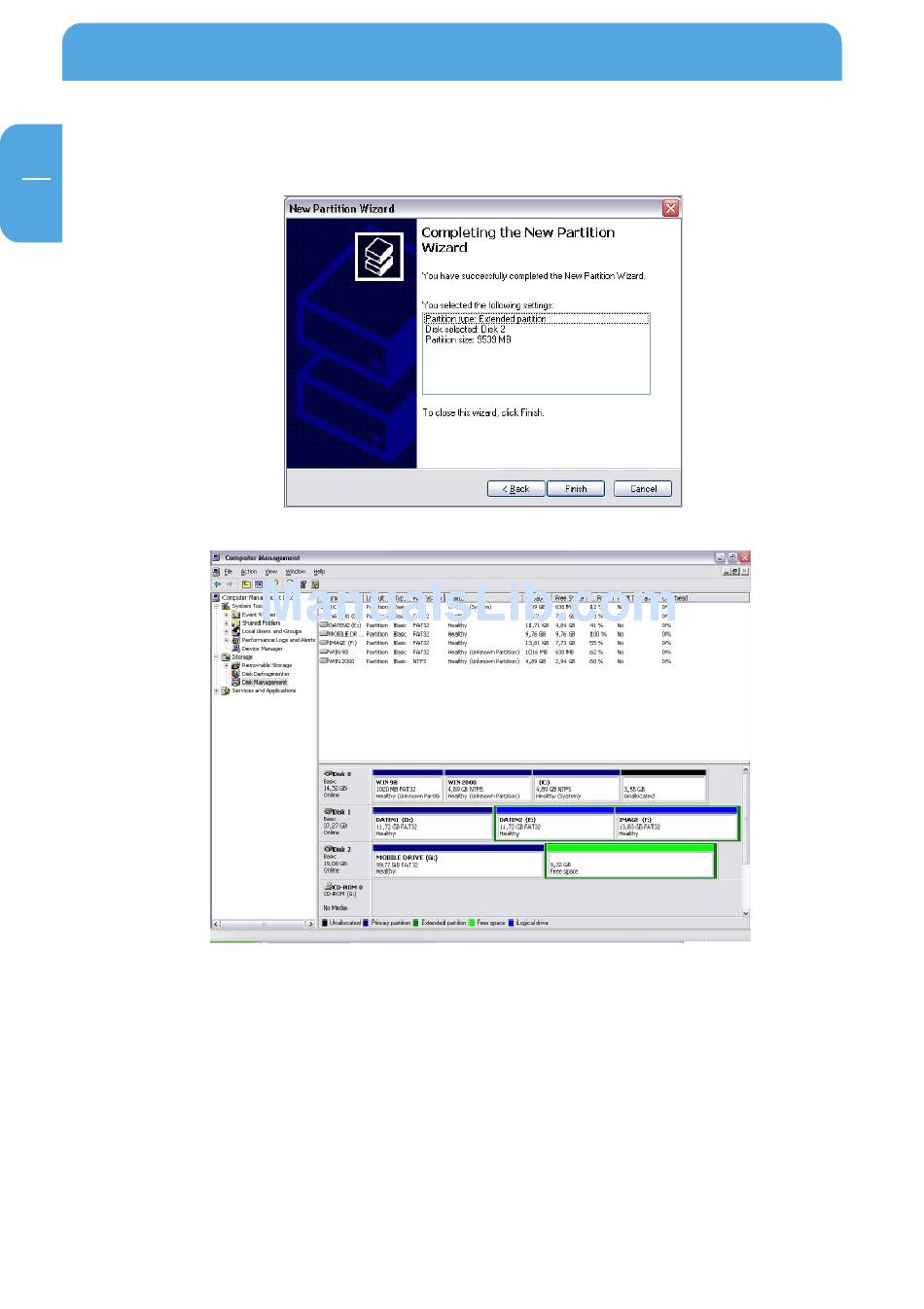
Task: Expand the Local Users and Groups node
Action: coord(226,631)
